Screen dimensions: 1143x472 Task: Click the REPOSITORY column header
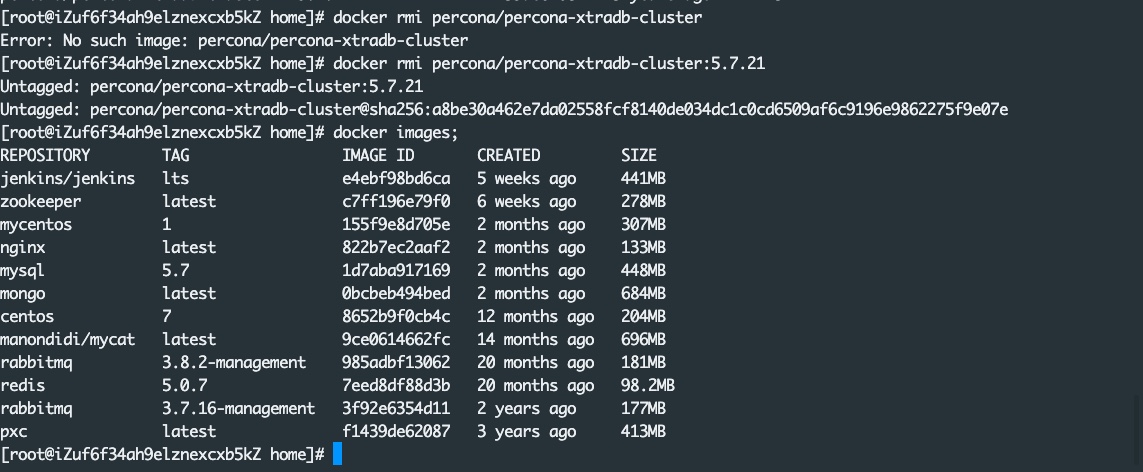click(45, 155)
